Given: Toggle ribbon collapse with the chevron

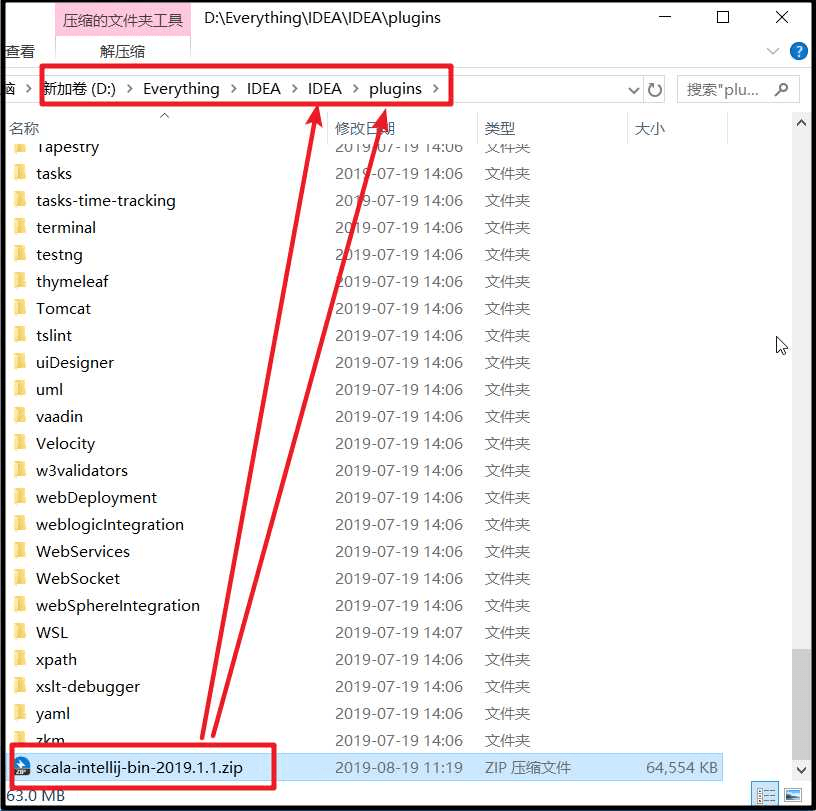Looking at the screenshot, I should tap(772, 51).
